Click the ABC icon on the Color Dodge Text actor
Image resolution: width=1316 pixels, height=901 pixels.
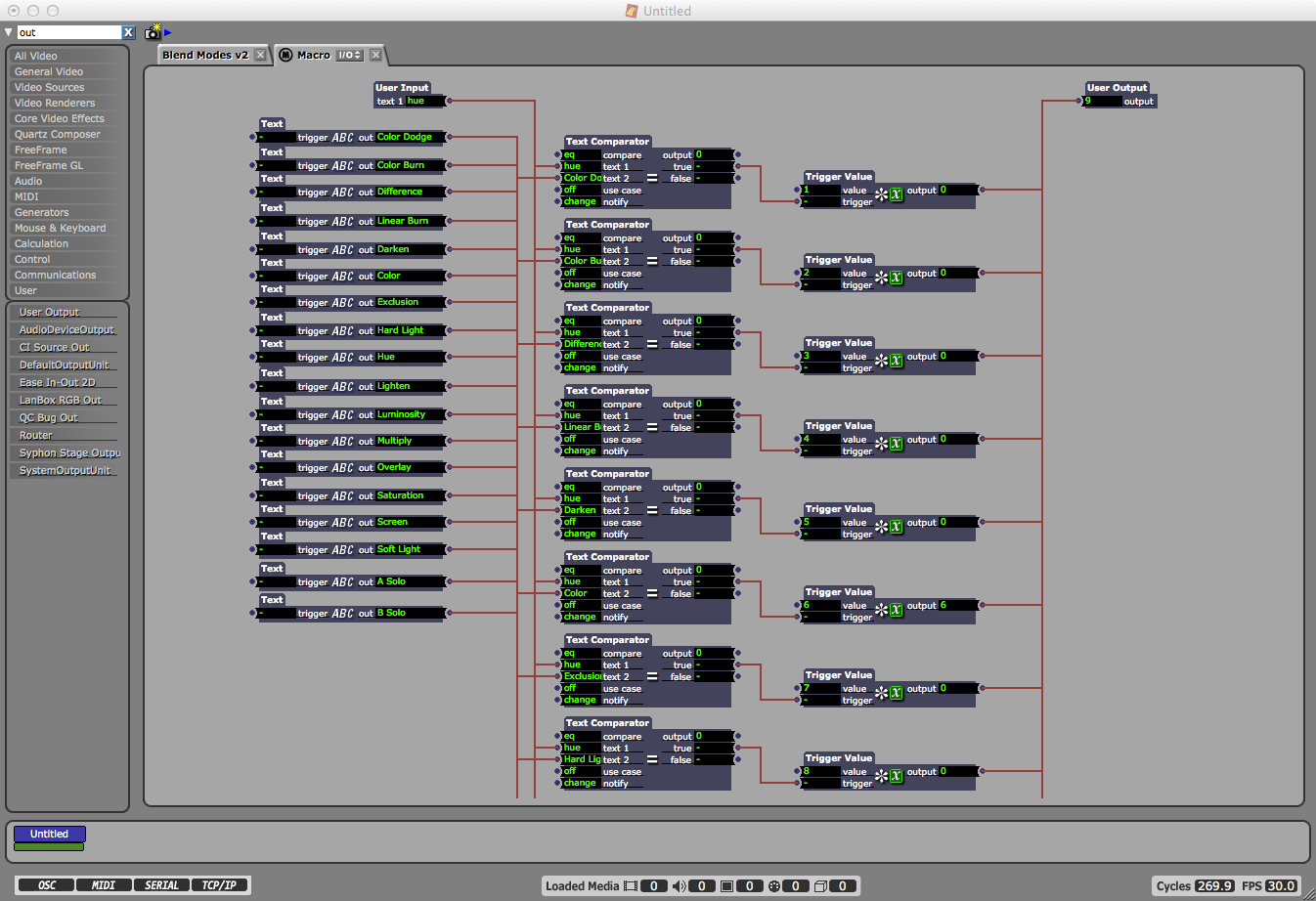(x=342, y=138)
